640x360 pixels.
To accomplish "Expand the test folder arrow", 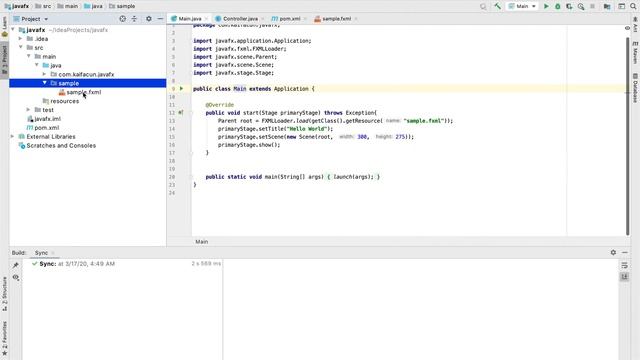I will pyautogui.click(x=29, y=110).
